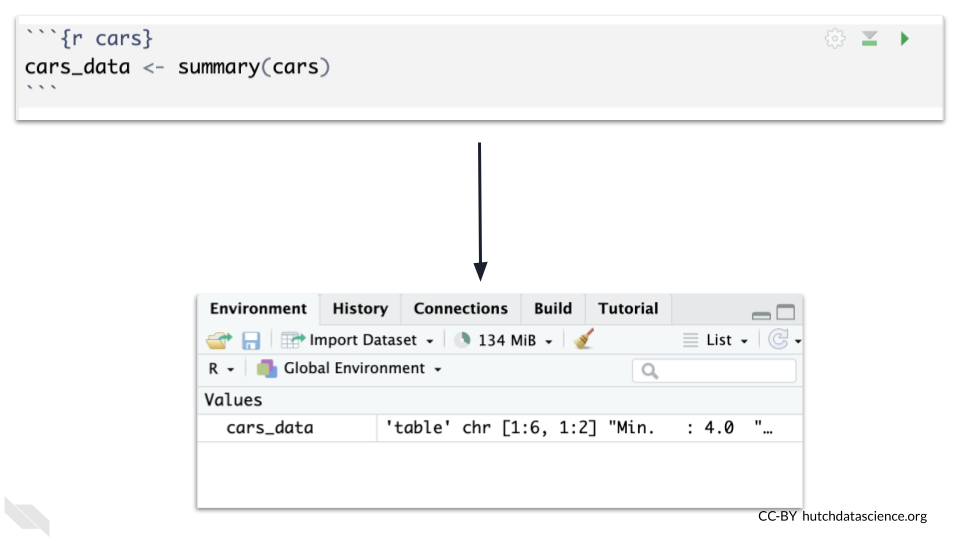Select the cars_data variable row
960x540 pixels.
(x=270, y=428)
